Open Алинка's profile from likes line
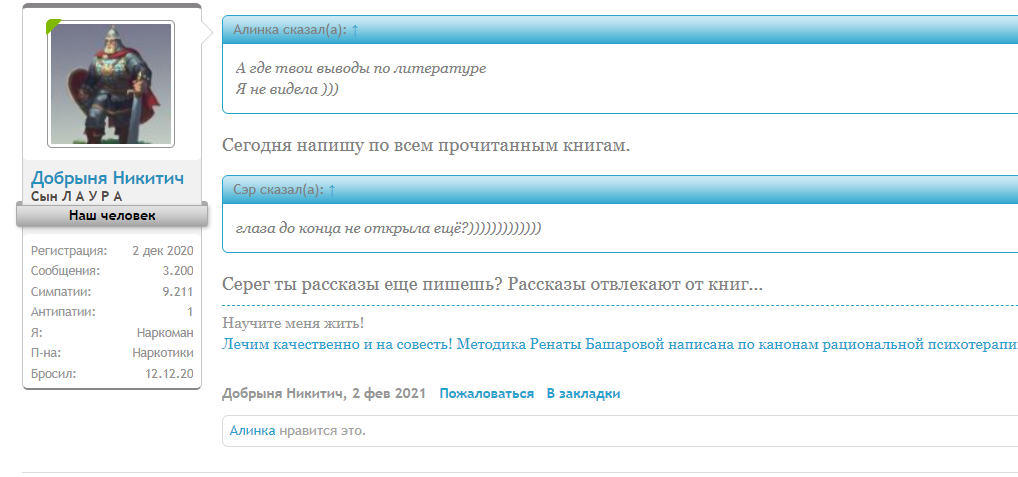 253,430
